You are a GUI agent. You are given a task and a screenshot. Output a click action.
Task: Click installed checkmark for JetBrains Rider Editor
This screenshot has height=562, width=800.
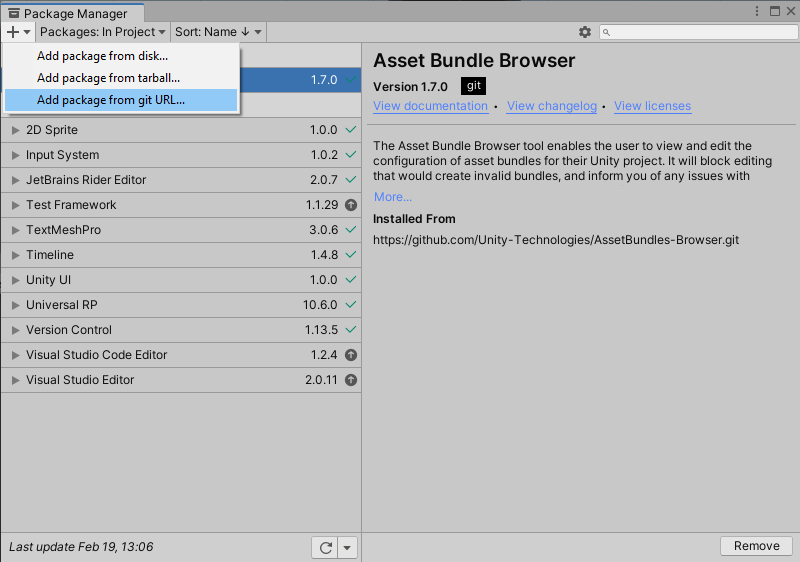(x=351, y=180)
